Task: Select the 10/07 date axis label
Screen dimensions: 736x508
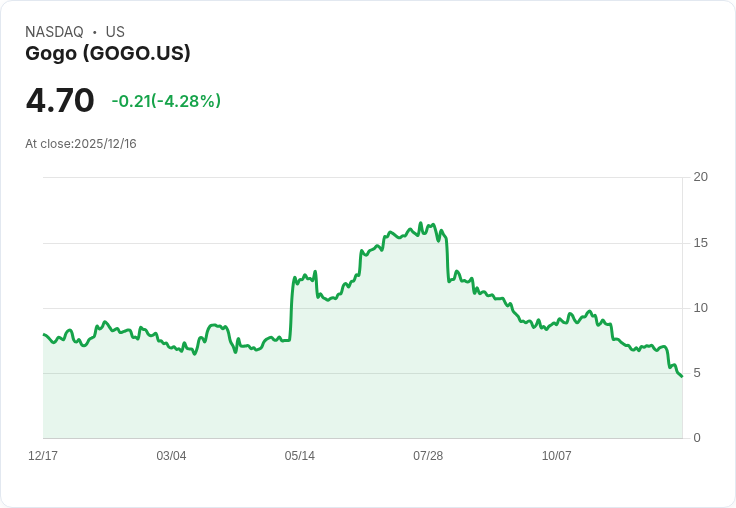Action: coord(556,456)
